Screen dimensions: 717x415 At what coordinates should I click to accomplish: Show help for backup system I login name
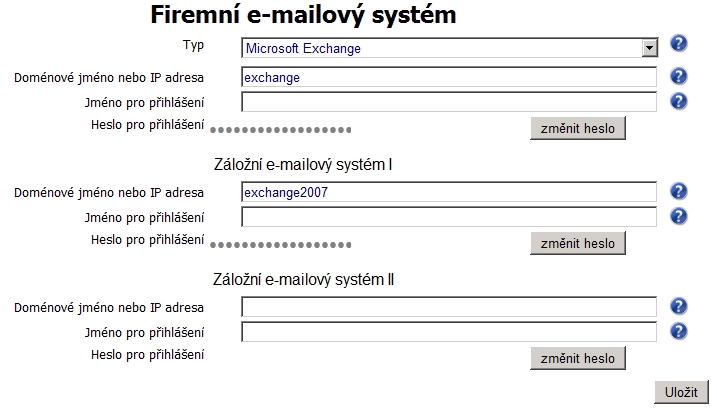coord(679,216)
